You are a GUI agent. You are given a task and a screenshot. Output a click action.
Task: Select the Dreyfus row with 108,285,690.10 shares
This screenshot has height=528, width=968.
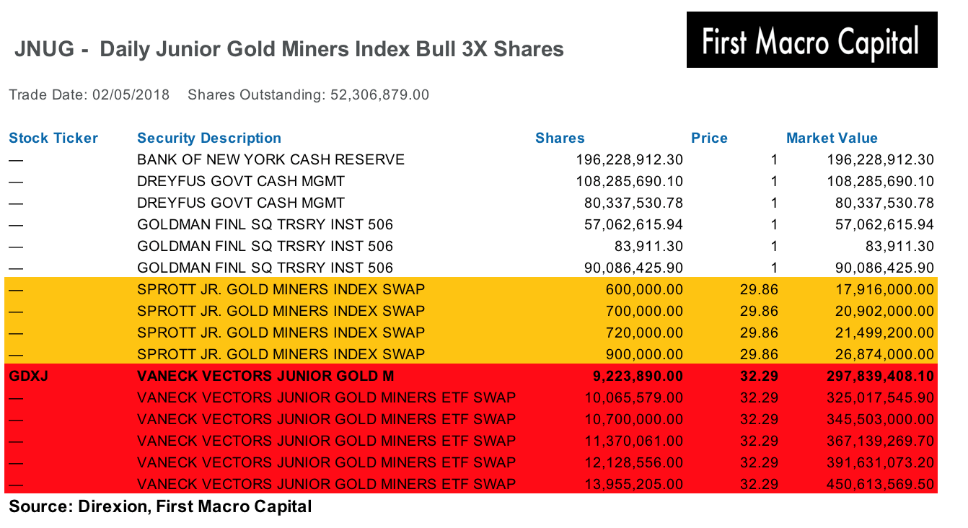coord(471,181)
